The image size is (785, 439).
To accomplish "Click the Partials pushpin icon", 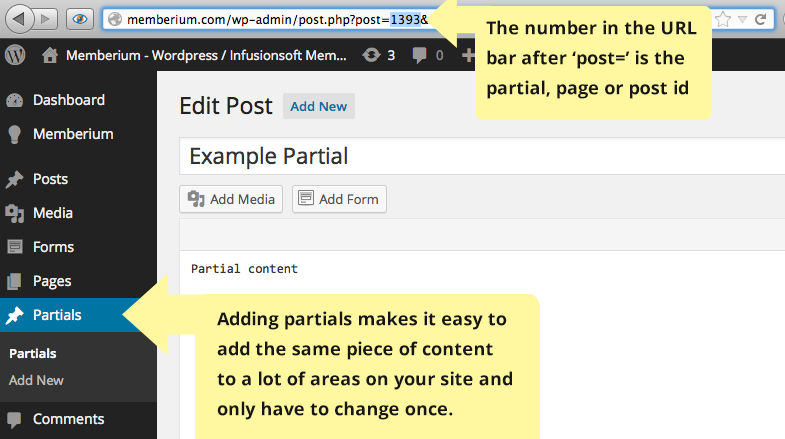I will 15,315.
